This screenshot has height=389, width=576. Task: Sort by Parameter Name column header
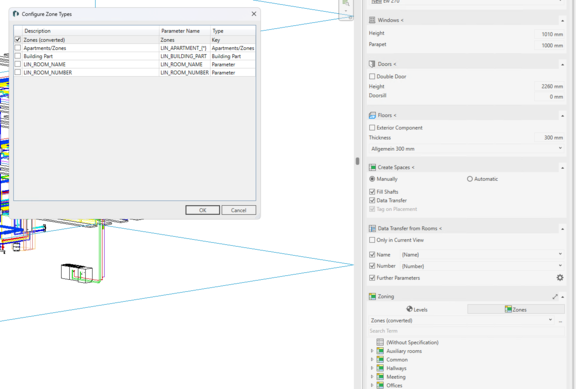pyautogui.click(x=185, y=31)
